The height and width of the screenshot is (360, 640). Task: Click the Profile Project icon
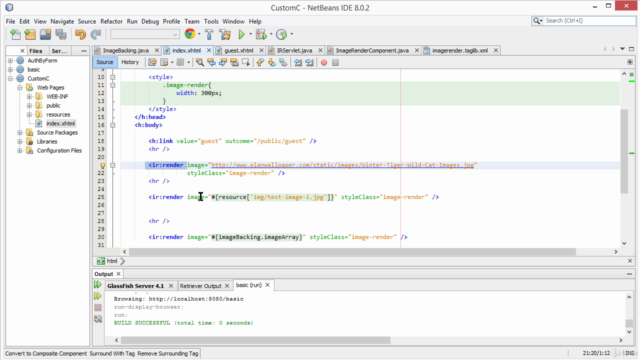[282, 35]
